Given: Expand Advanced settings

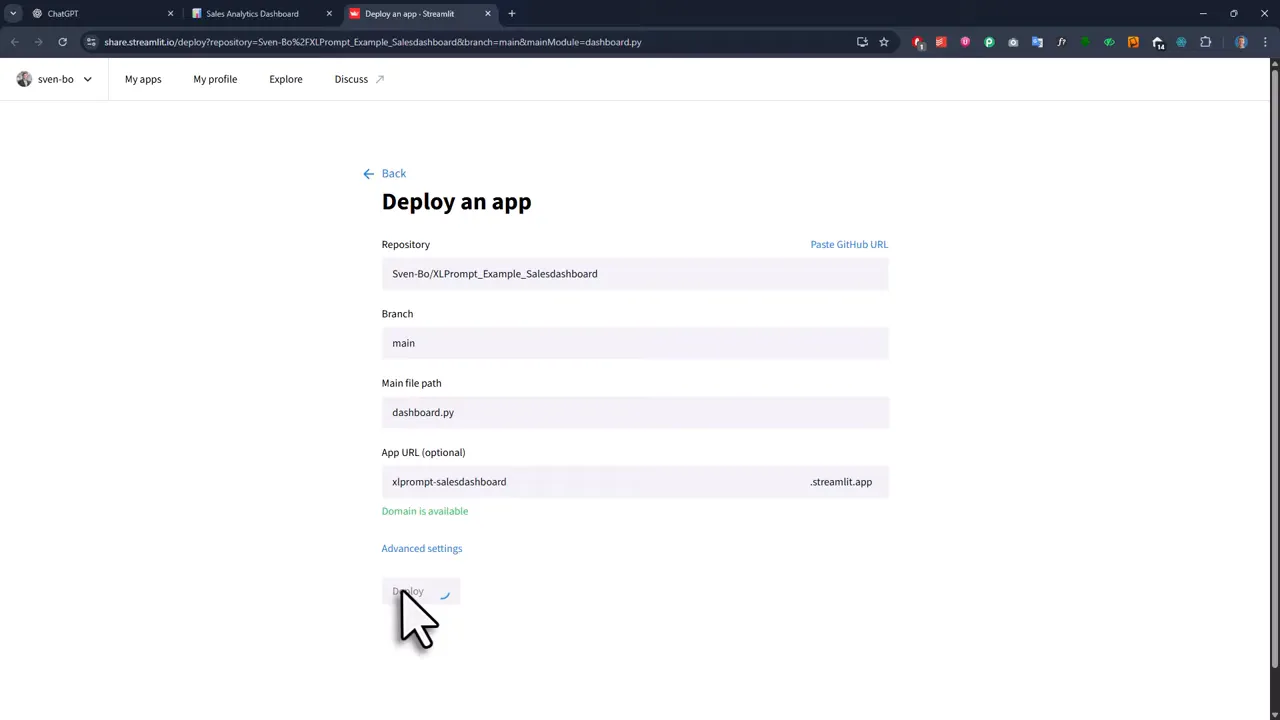Looking at the screenshot, I should pyautogui.click(x=421, y=548).
